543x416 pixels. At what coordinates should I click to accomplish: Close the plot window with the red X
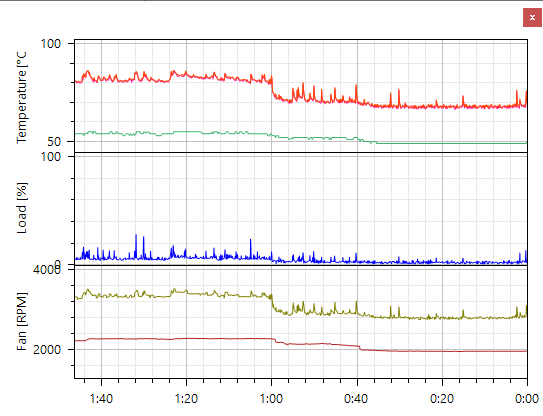click(532, 17)
